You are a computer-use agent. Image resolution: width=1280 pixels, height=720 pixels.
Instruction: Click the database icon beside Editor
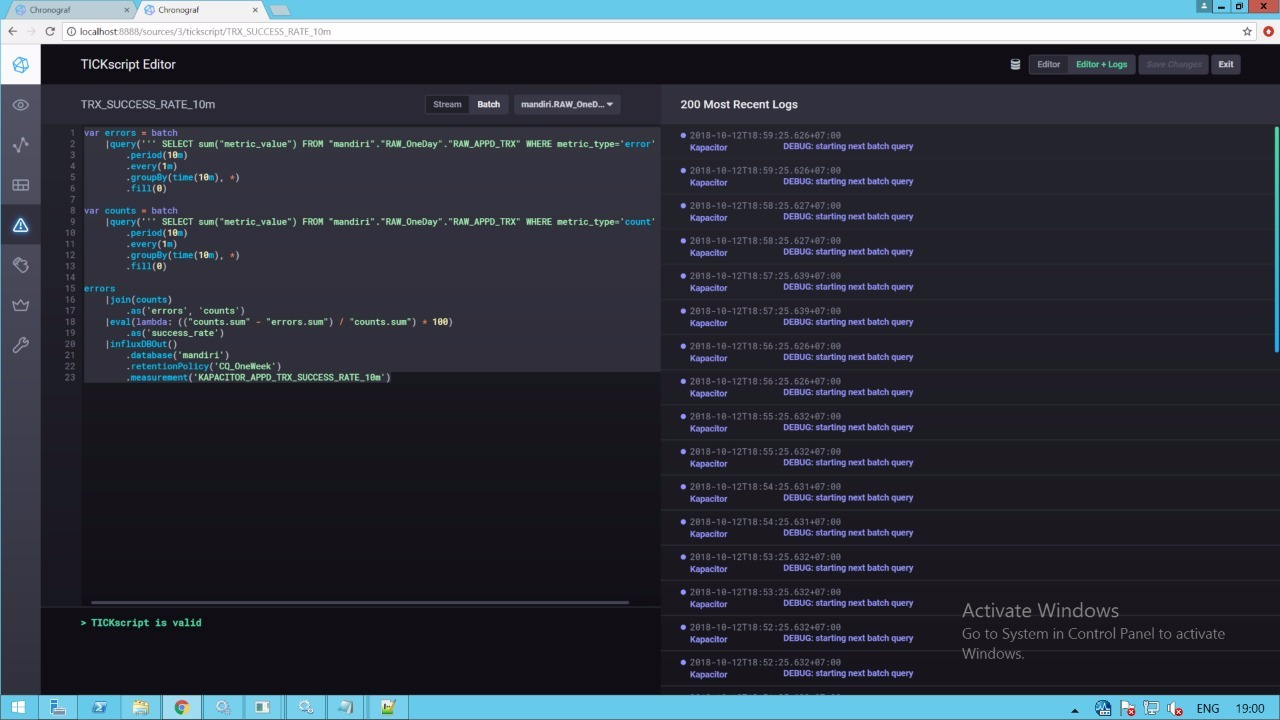[1015, 64]
